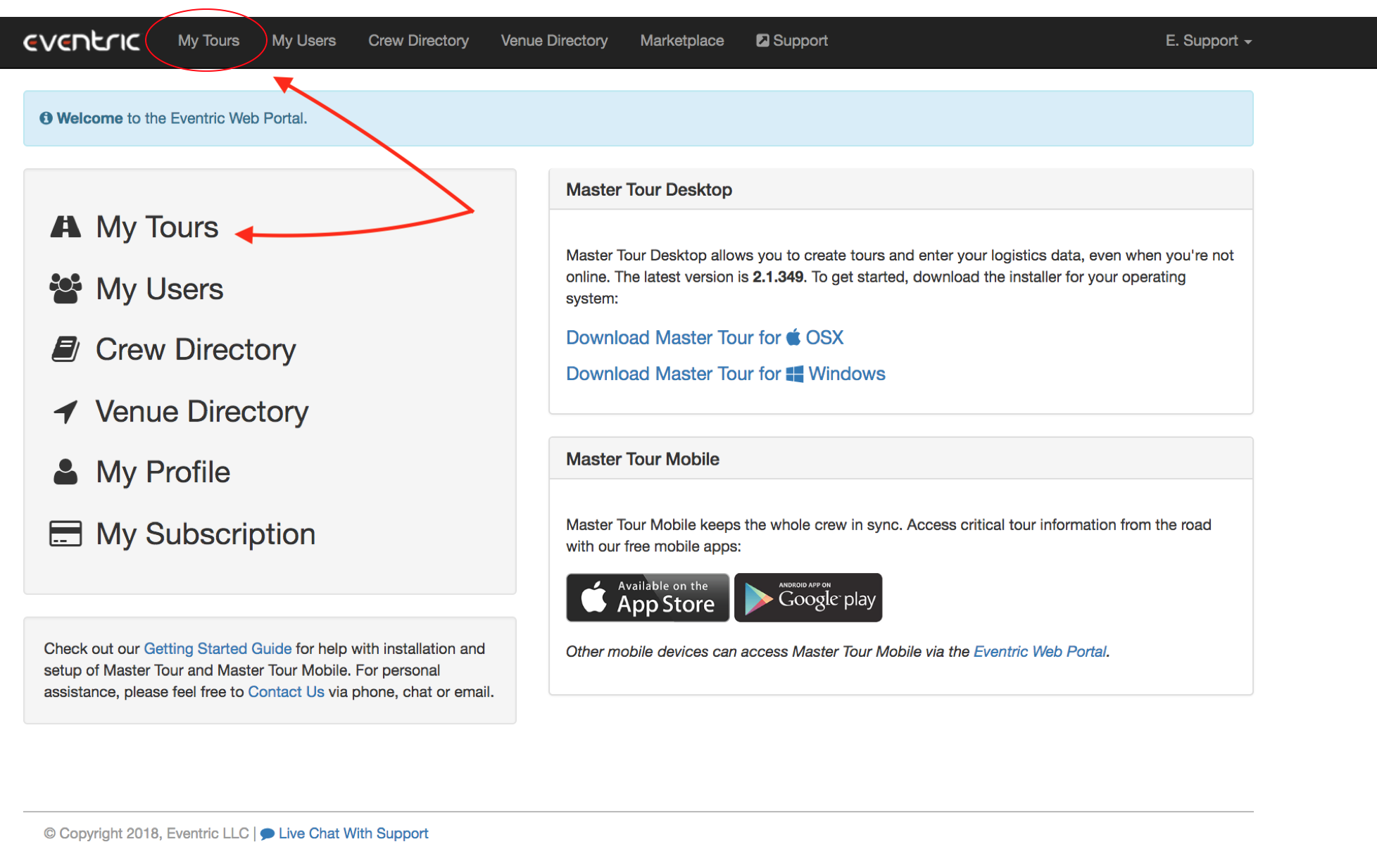Open My Profile from the side panel

[x=163, y=472]
